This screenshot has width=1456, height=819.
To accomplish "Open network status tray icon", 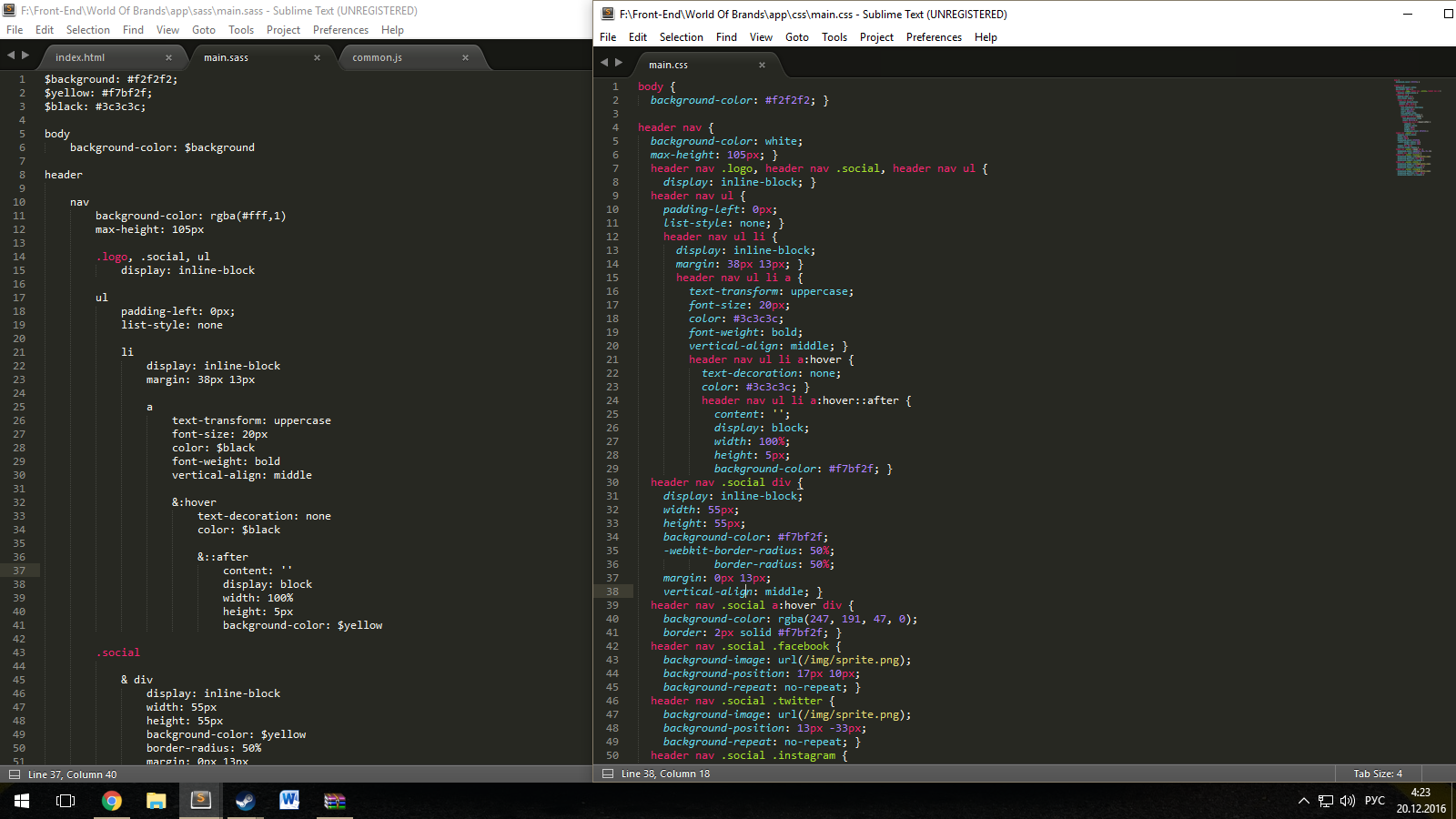I will [x=1326, y=801].
